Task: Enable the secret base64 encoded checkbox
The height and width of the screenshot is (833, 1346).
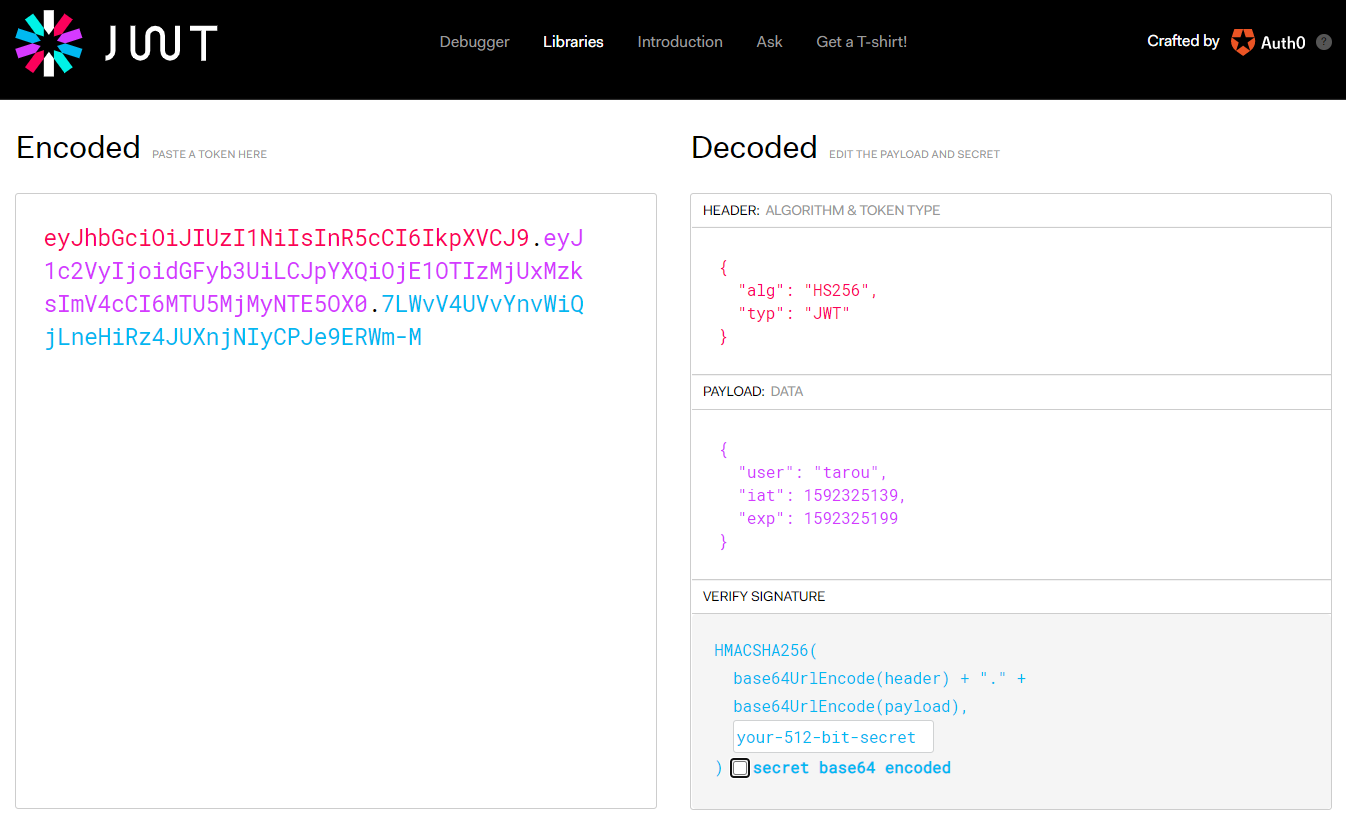Action: (x=740, y=768)
